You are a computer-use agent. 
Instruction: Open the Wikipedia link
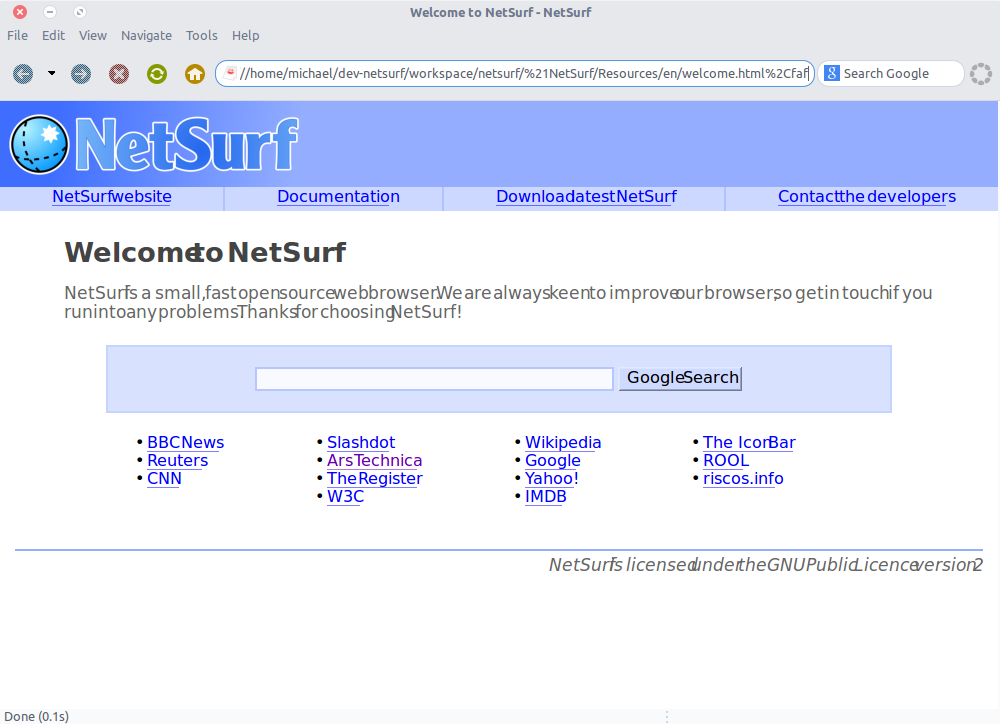[x=563, y=442]
